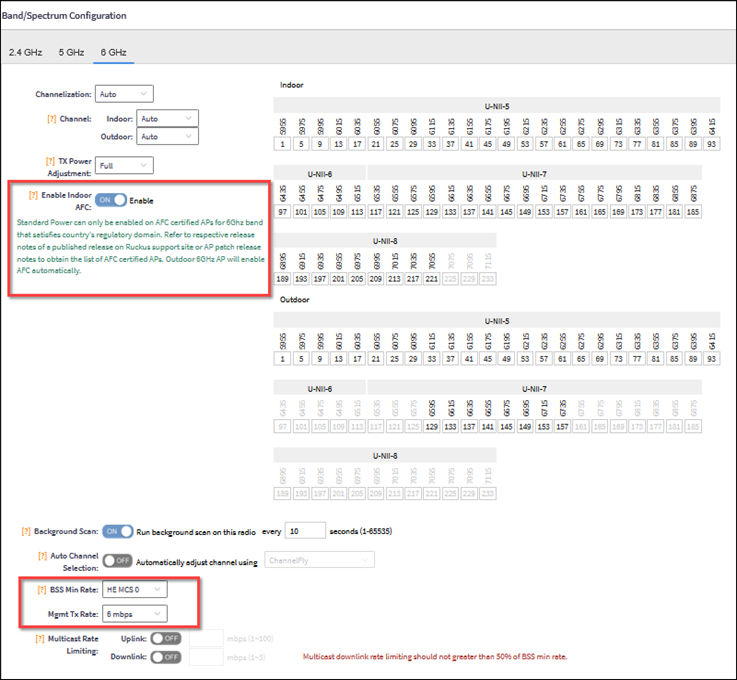Click help icon next to Channel

coord(52,119)
